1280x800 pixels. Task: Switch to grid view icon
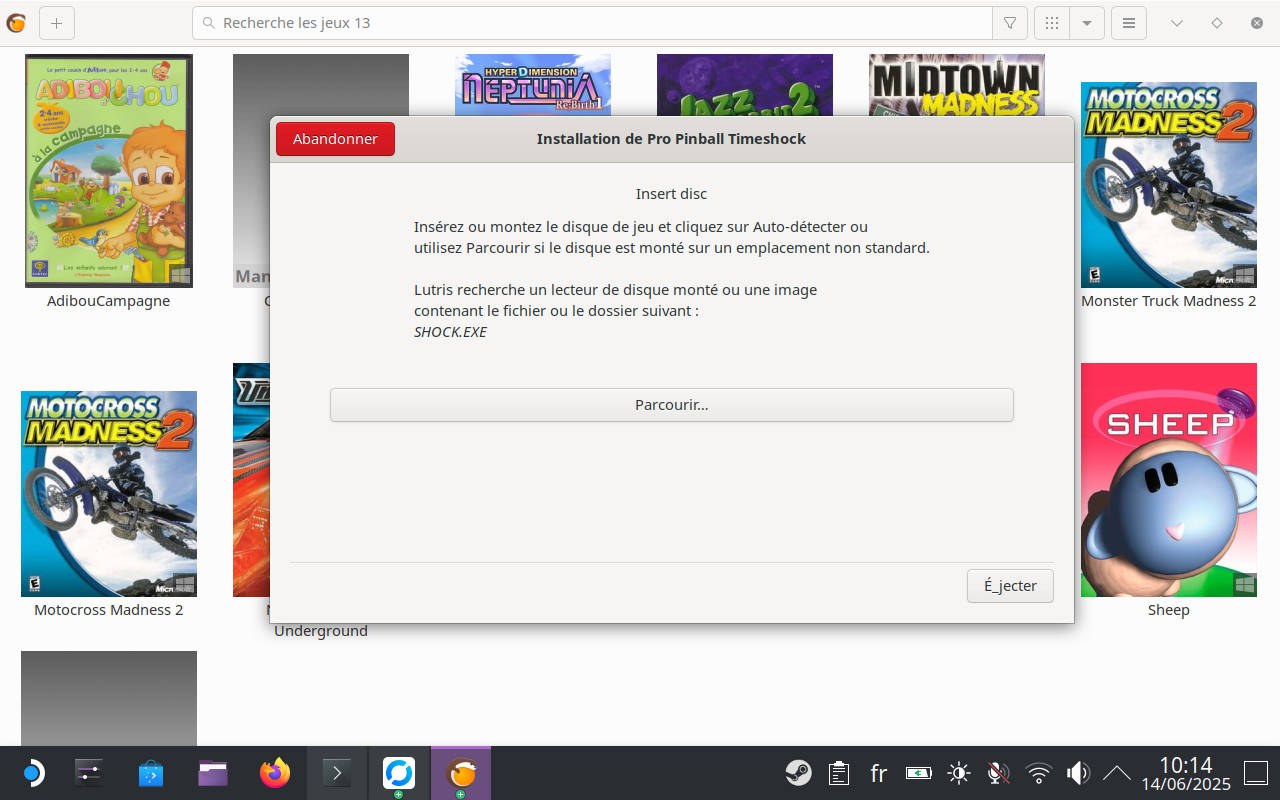click(x=1052, y=22)
